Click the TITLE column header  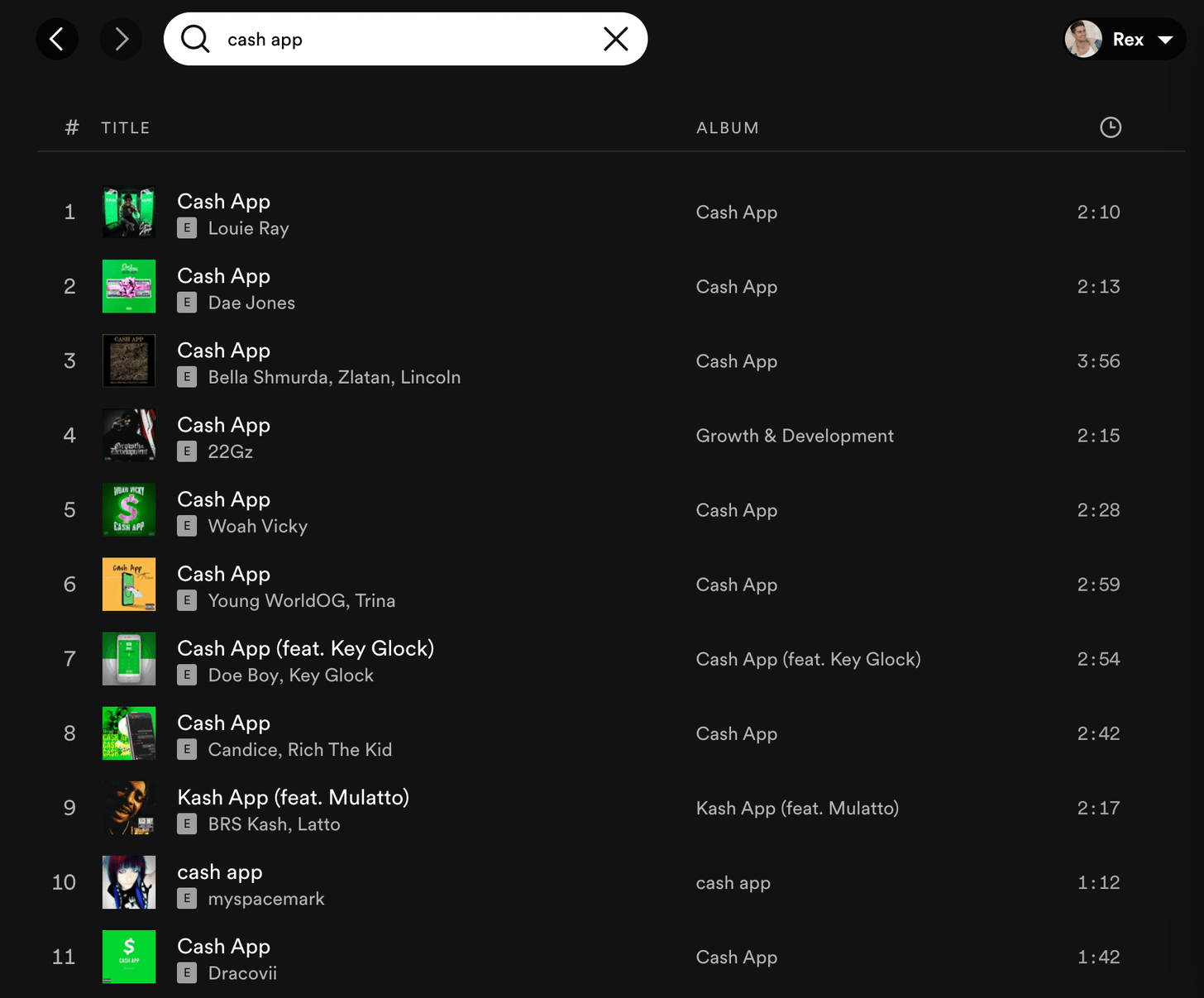click(126, 128)
